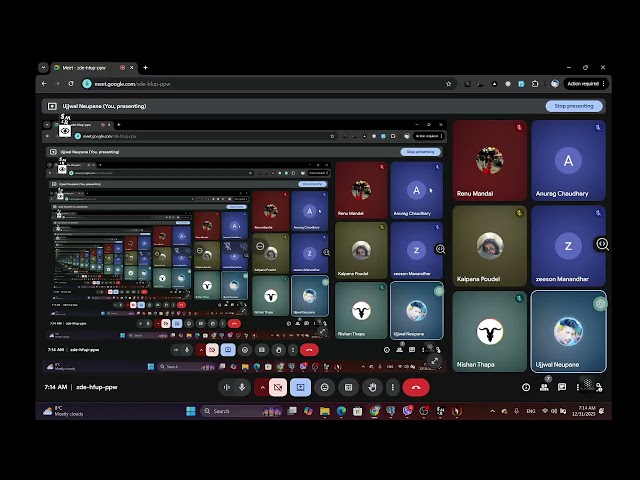Screen dimensions: 640x480
Task: Expand audio settings arrow beside microphone
Action: pos(227,387)
